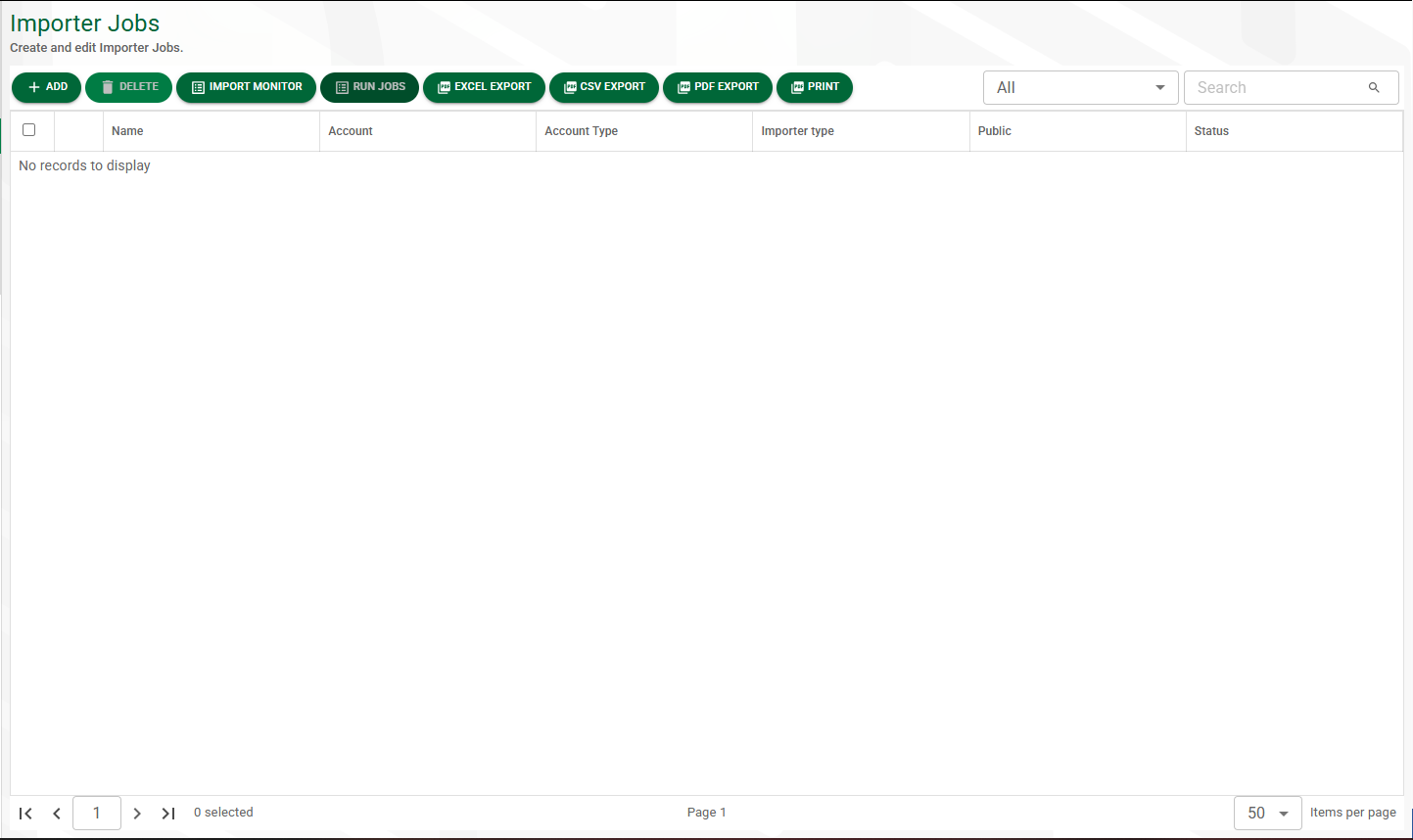Export the table with Excel Export

[484, 87]
